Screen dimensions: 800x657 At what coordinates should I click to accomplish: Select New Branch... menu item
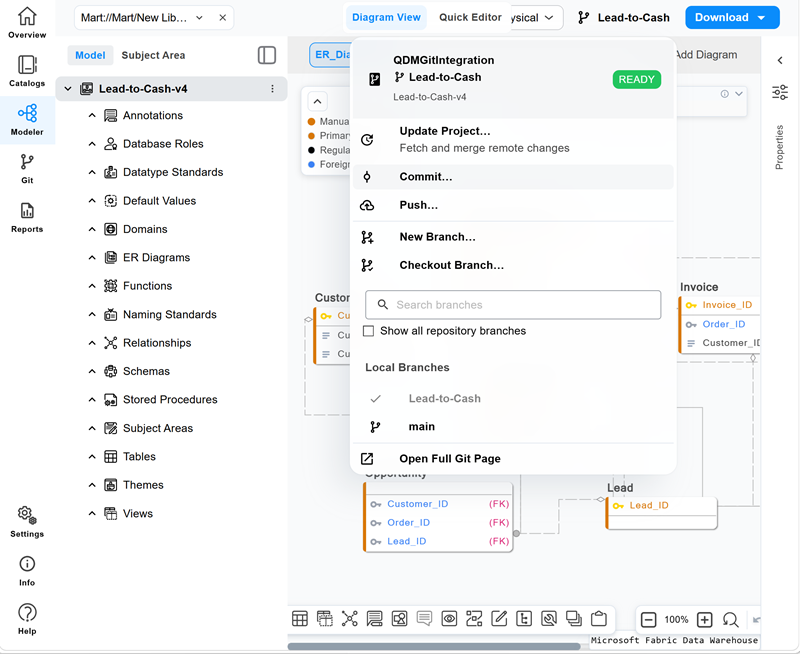[x=513, y=237]
